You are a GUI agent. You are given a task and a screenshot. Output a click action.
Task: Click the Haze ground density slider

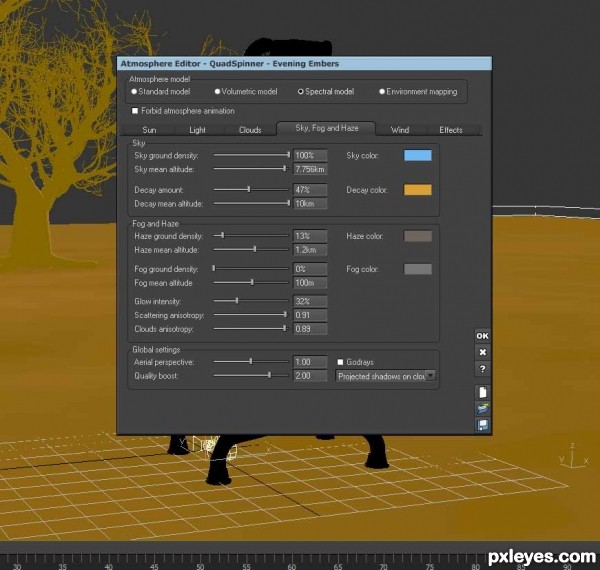click(x=251, y=236)
